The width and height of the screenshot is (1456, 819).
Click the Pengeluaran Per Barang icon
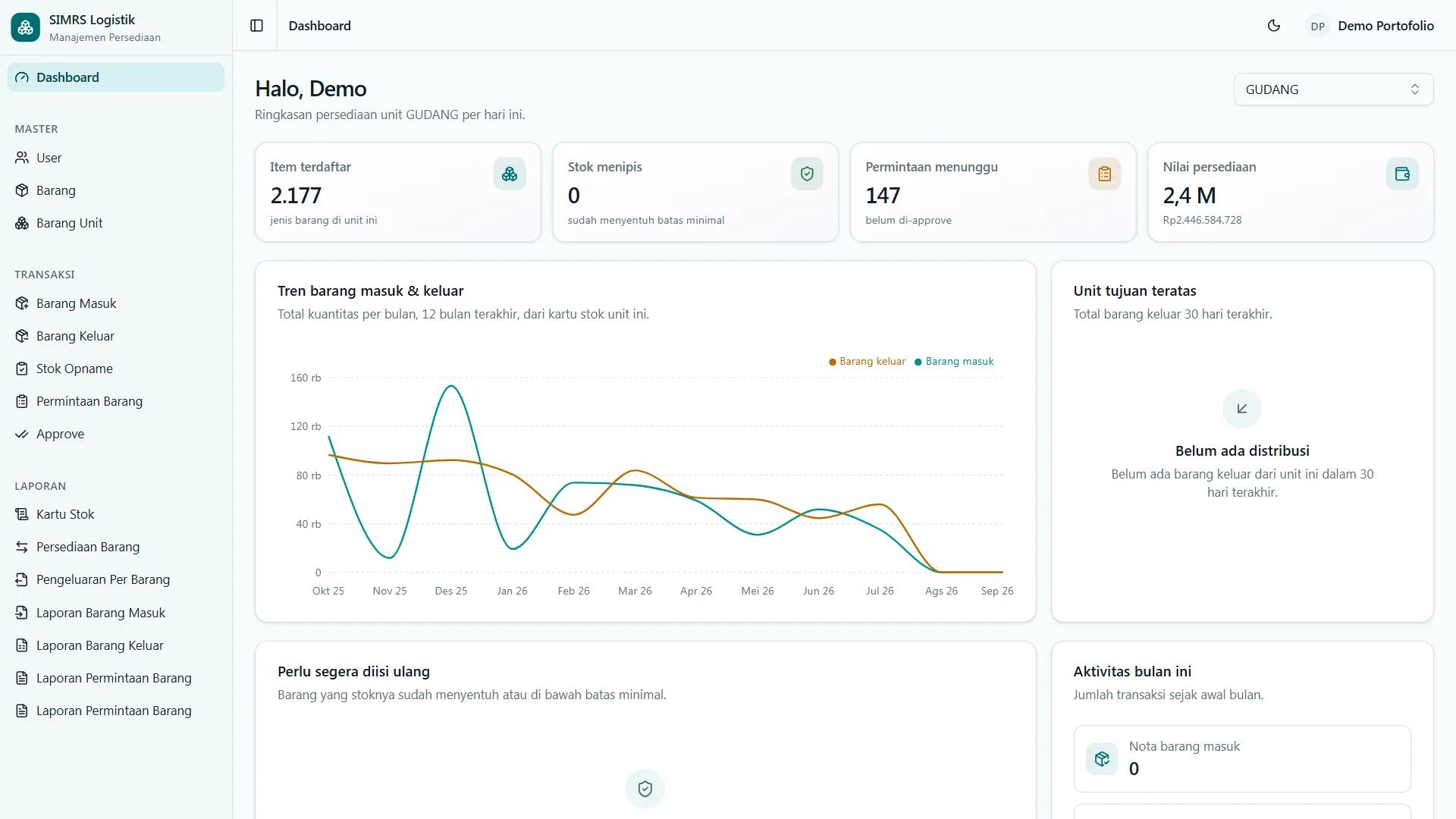[x=22, y=579]
